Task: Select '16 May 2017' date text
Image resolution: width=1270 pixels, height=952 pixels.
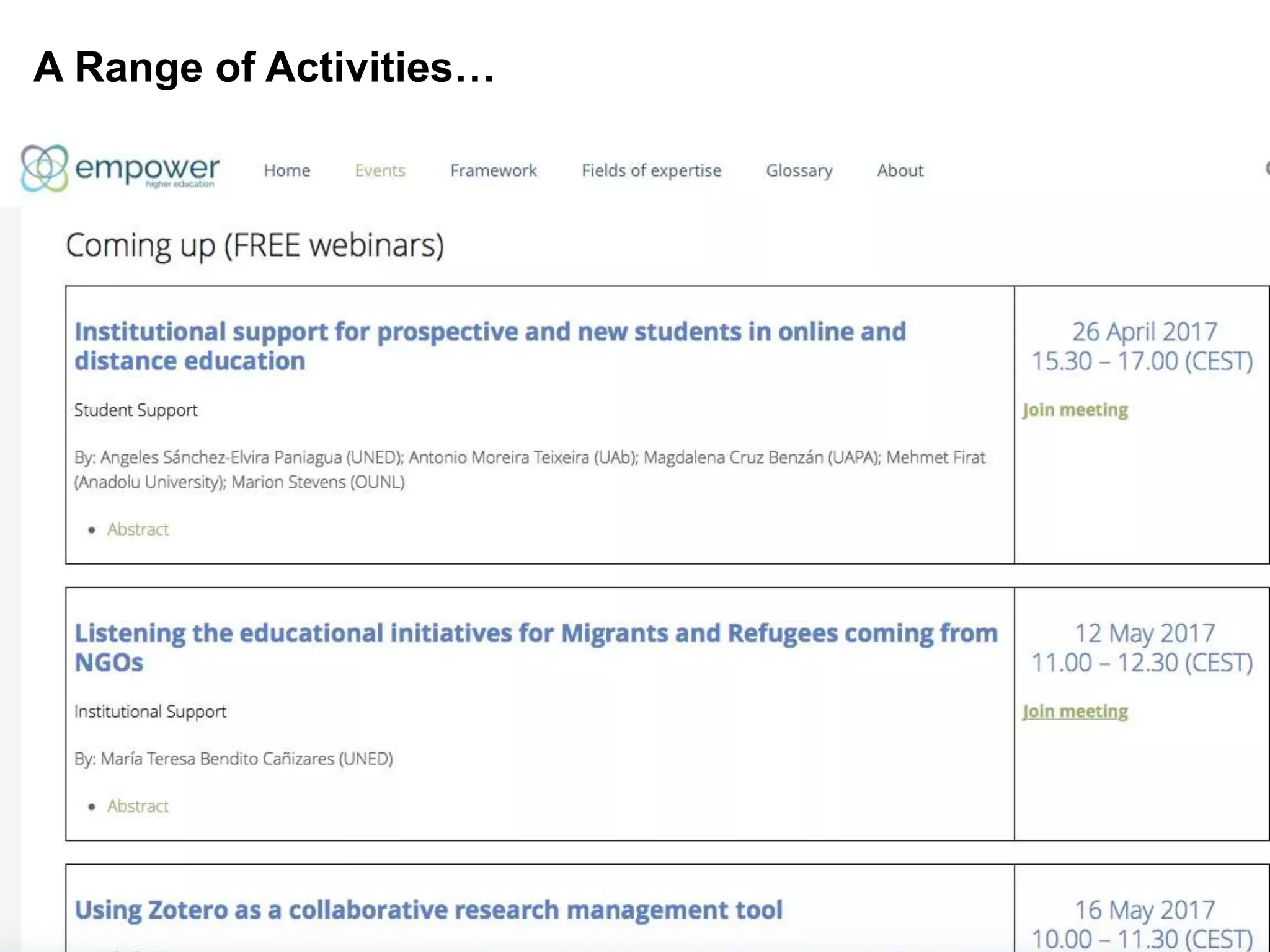Action: tap(1145, 910)
